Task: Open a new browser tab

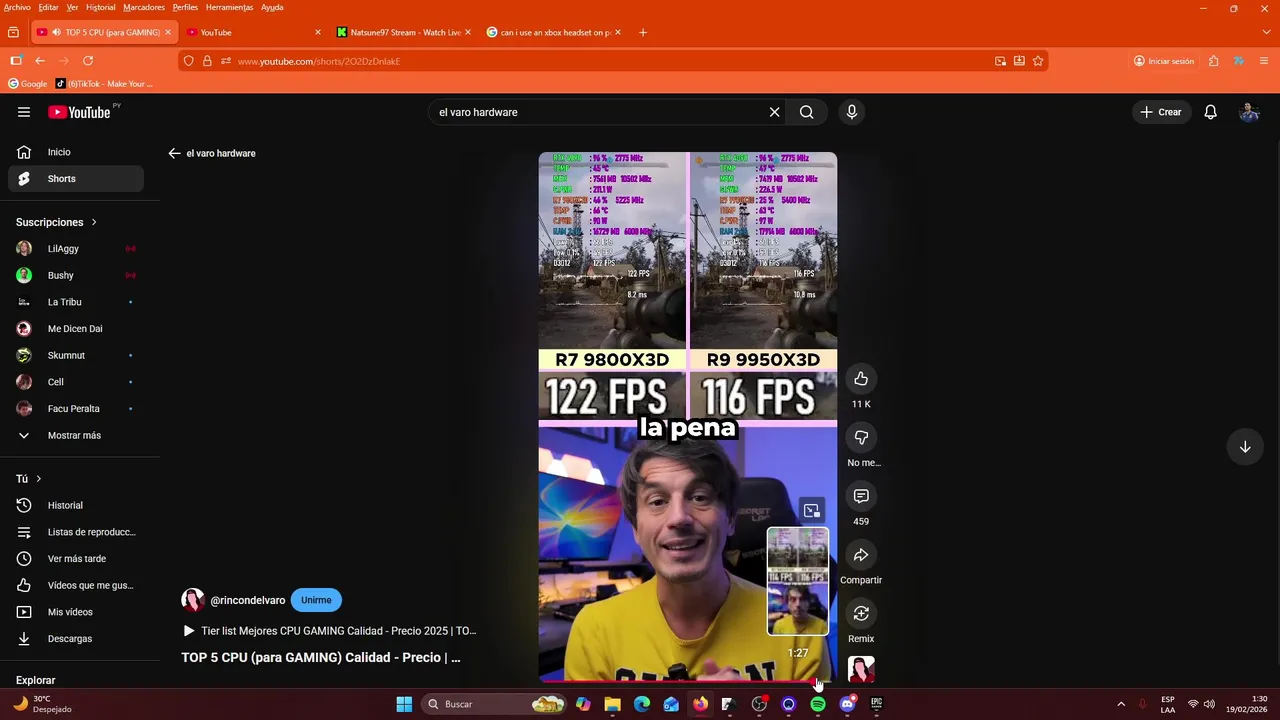Action: [643, 32]
